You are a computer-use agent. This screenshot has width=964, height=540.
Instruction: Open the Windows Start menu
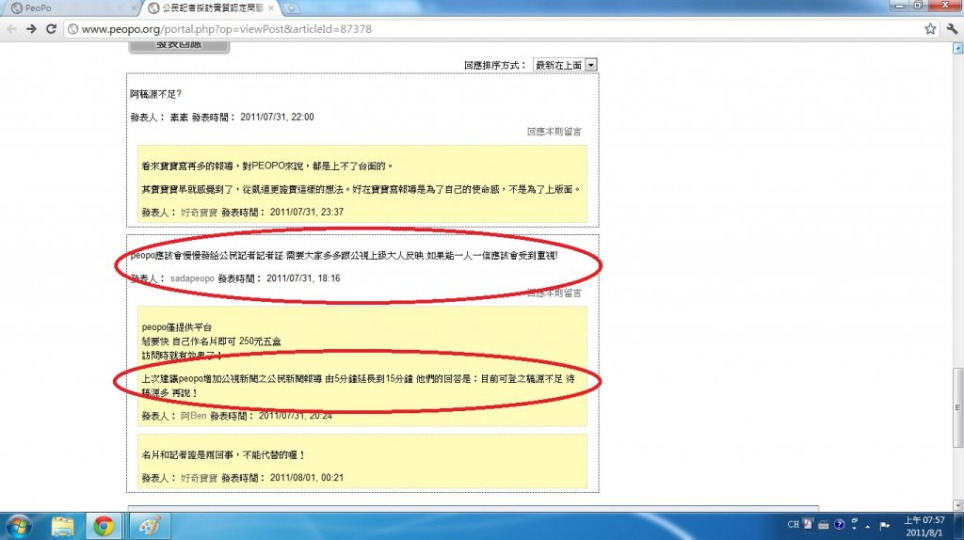click(x=18, y=525)
